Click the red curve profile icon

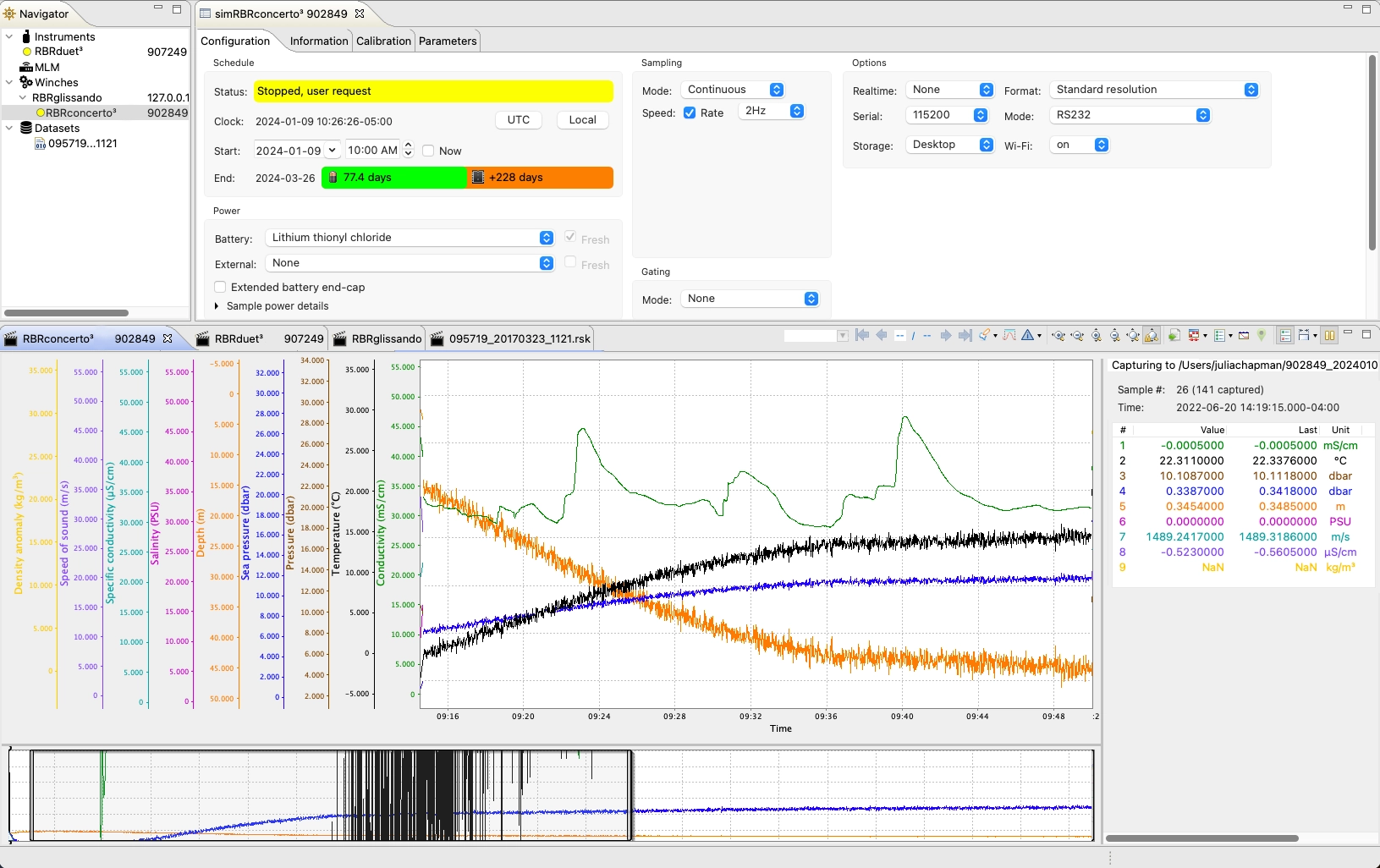coord(1009,335)
